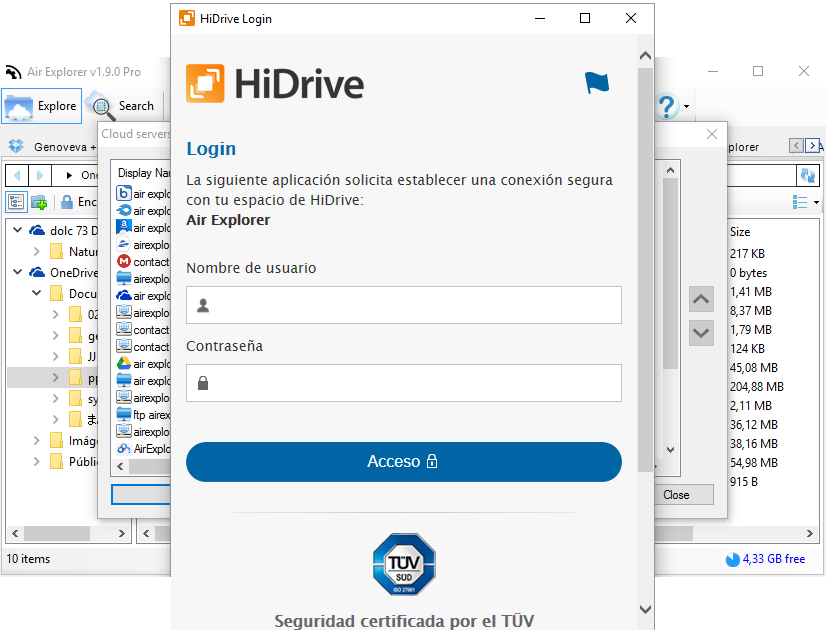Click the Close button in Cloud servers dialog
The image size is (826, 630).
pyautogui.click(x=676, y=495)
